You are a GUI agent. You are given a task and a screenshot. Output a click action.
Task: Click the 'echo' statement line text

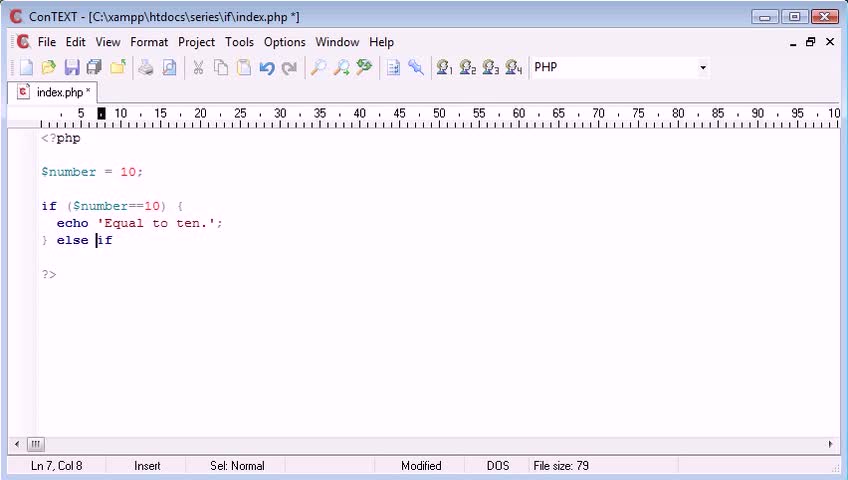click(x=140, y=223)
